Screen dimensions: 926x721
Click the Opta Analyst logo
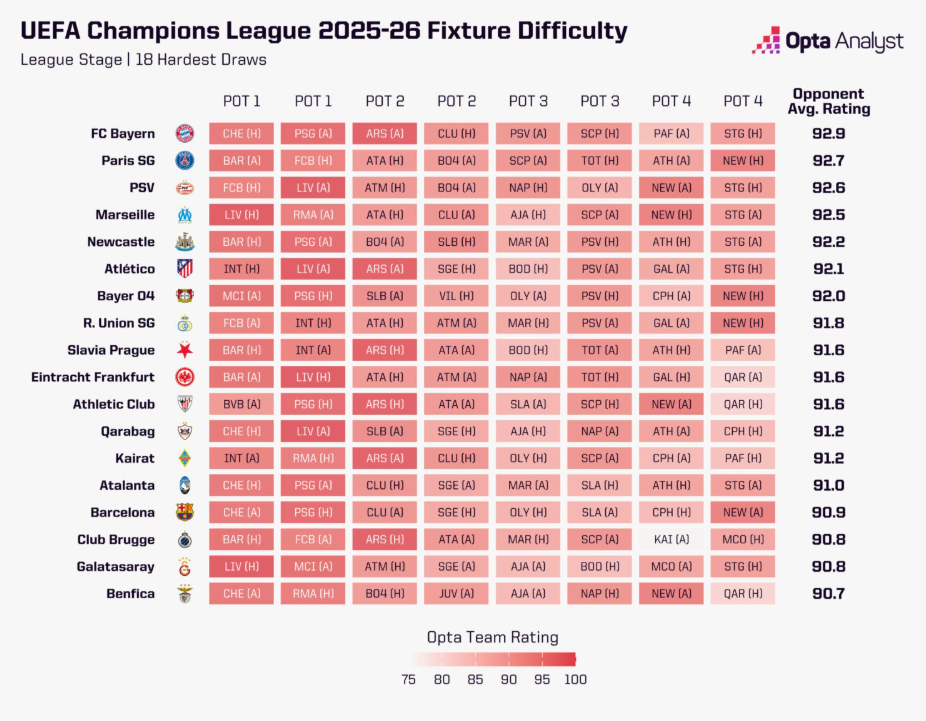827,41
